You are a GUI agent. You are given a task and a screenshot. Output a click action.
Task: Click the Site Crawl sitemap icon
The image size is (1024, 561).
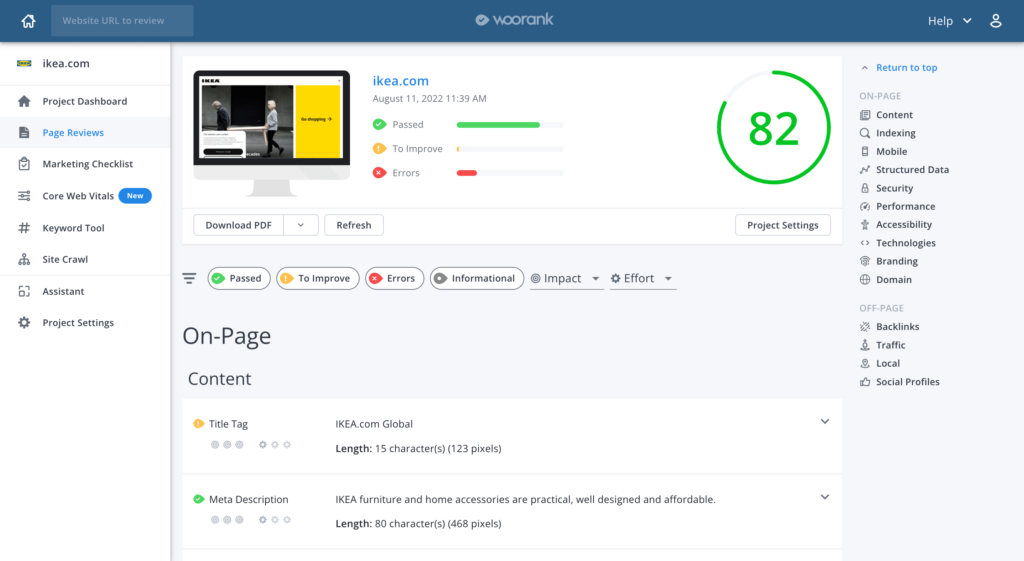24,259
